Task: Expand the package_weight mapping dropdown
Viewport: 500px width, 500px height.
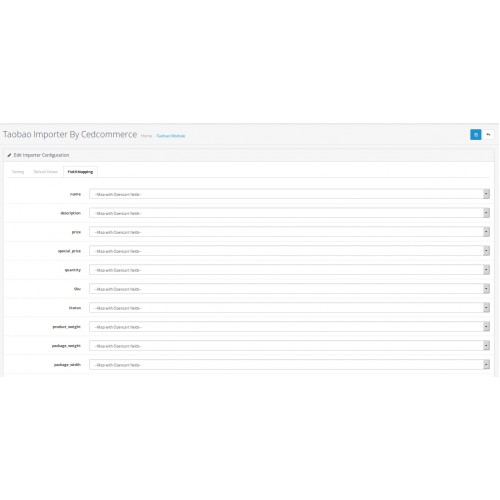Action: (x=289, y=346)
